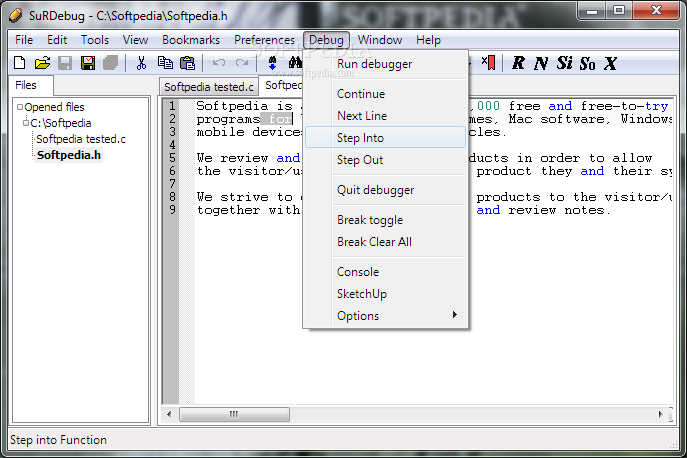Close the open Debug menu
This screenshot has width=687, height=458.
click(326, 40)
